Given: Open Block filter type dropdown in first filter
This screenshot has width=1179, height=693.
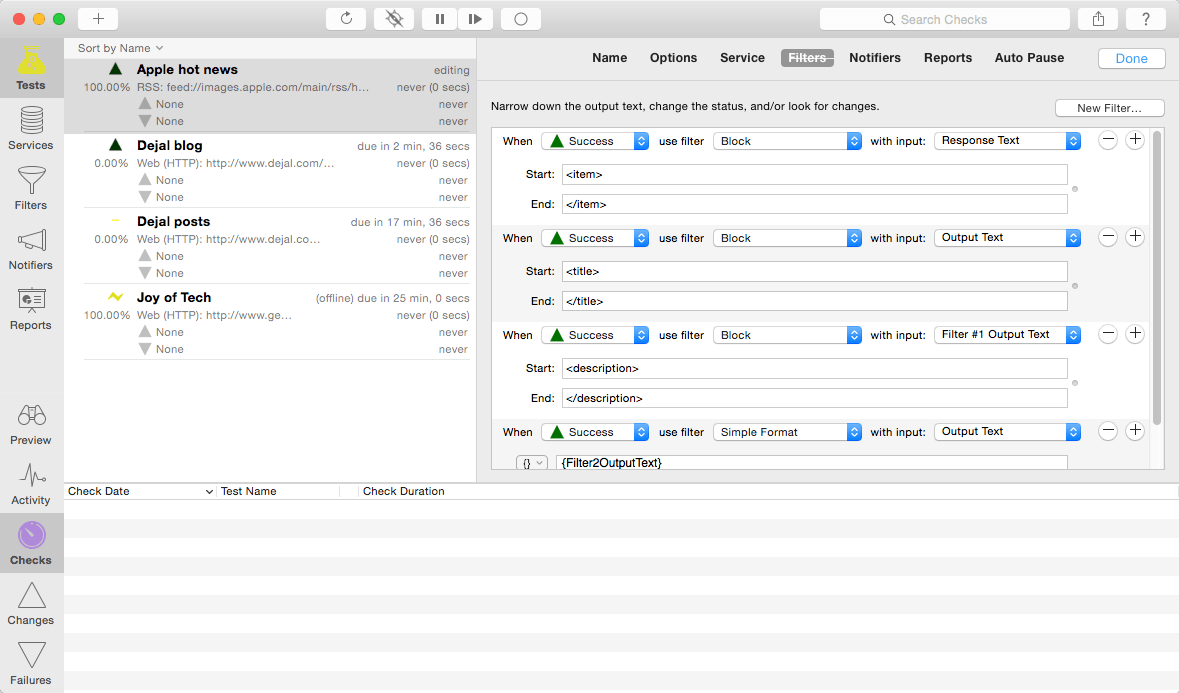Looking at the screenshot, I should click(787, 141).
